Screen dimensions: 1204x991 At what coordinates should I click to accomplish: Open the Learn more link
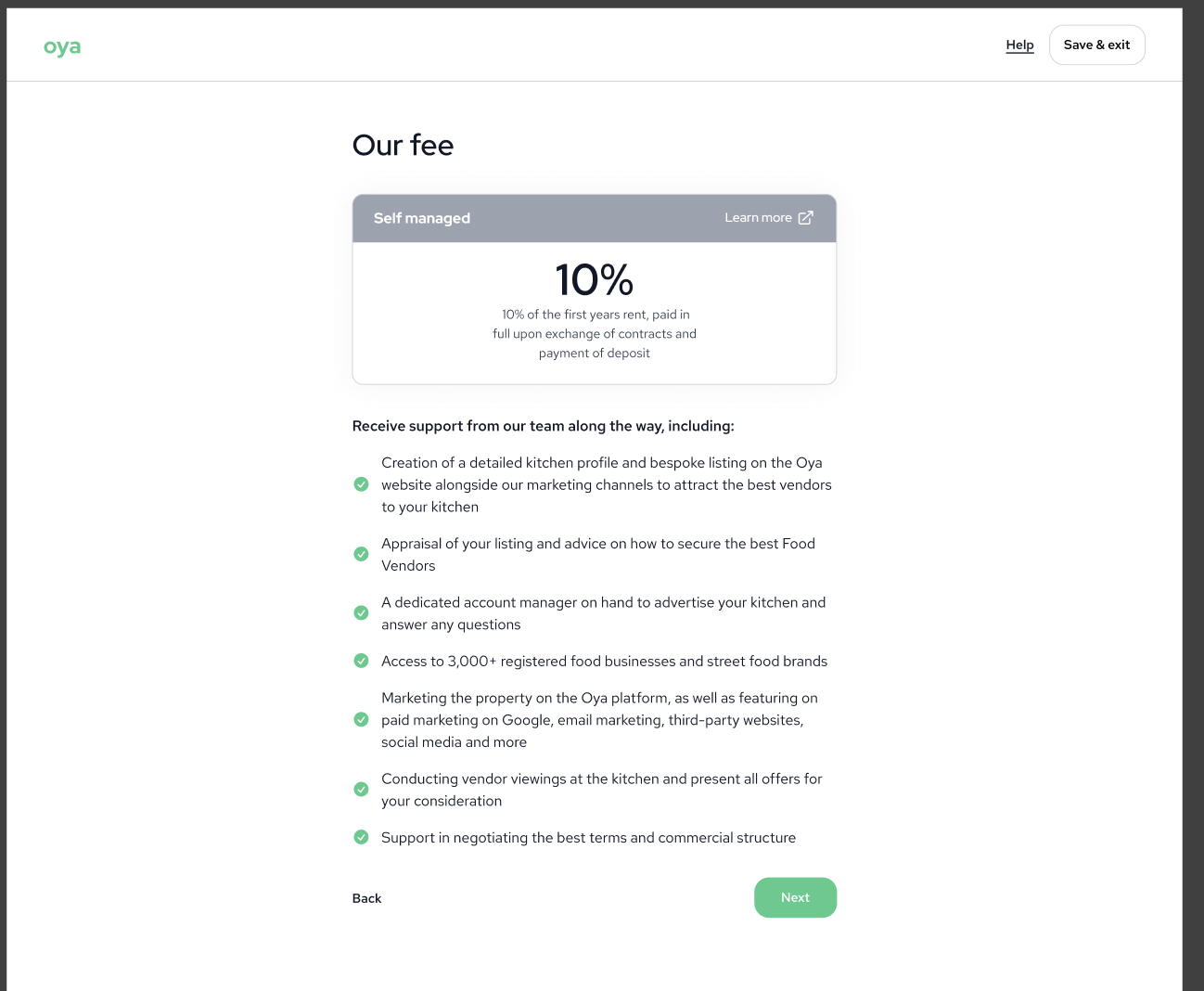[x=758, y=218]
